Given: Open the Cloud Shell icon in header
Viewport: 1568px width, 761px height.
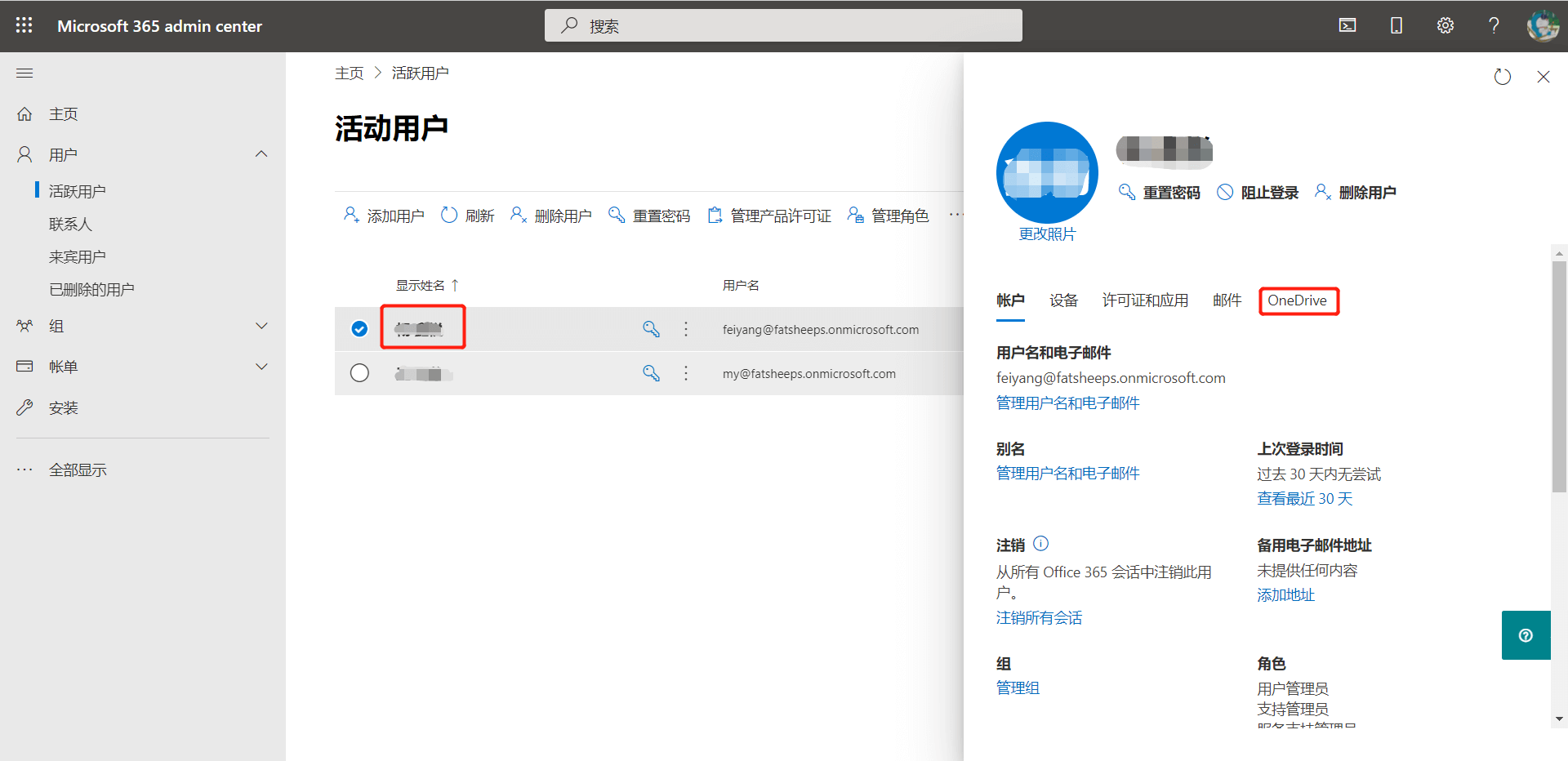Looking at the screenshot, I should 1347,25.
